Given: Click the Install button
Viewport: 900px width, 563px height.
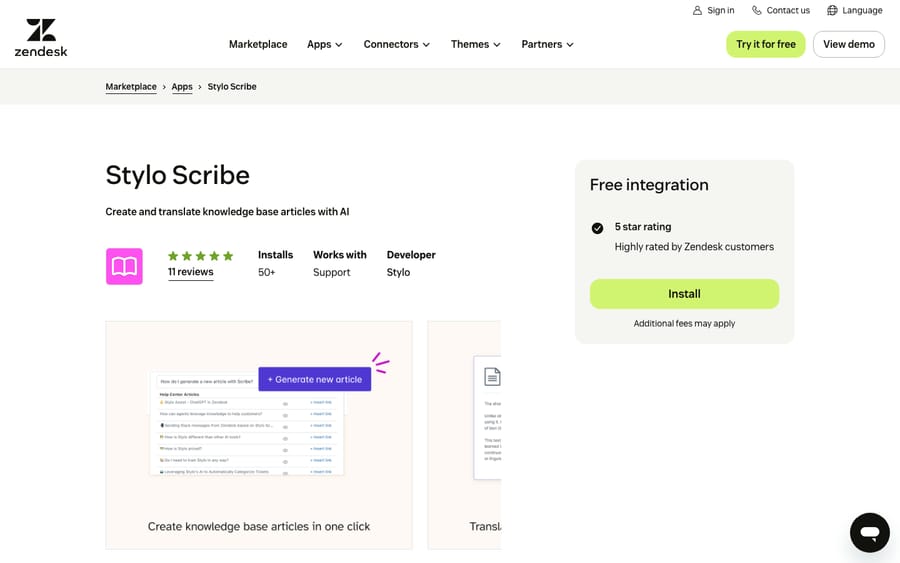Looking at the screenshot, I should (684, 294).
